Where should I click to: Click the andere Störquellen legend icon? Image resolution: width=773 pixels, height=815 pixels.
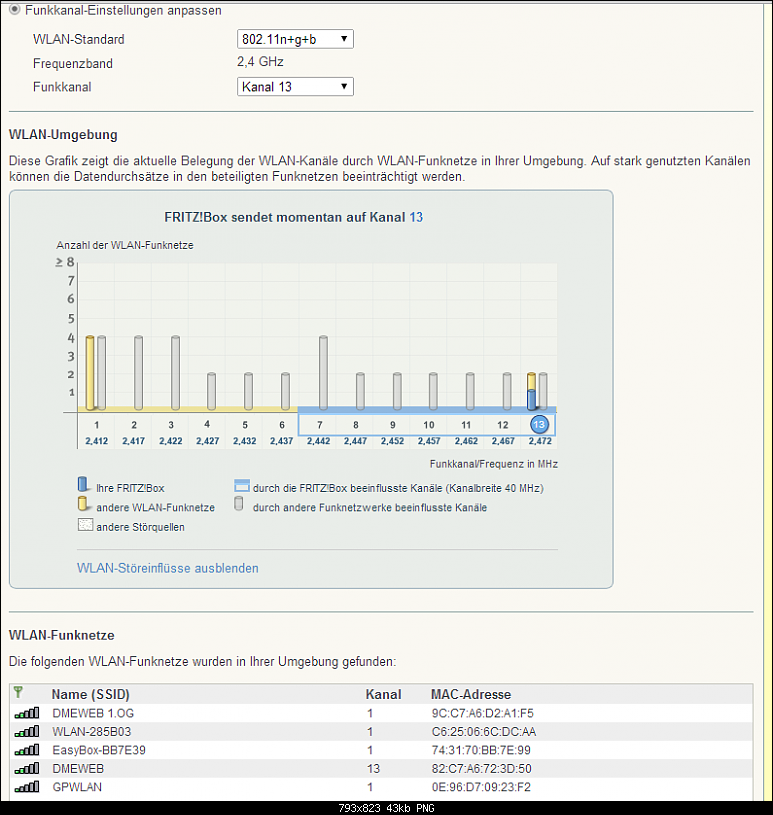point(84,526)
